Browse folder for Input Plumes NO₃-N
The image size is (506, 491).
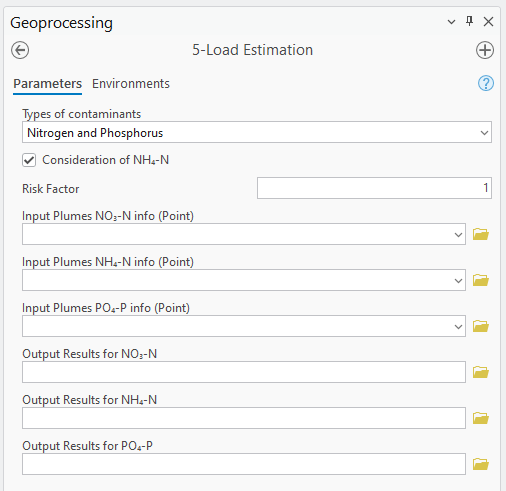481,234
